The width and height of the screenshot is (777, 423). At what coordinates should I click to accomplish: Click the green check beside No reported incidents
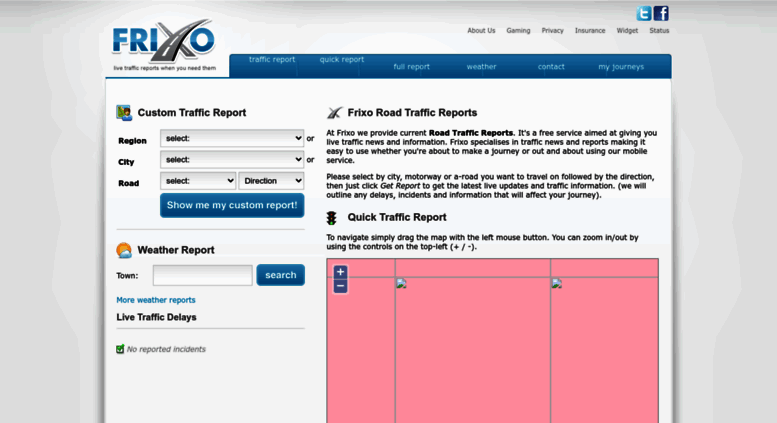pyautogui.click(x=120, y=349)
